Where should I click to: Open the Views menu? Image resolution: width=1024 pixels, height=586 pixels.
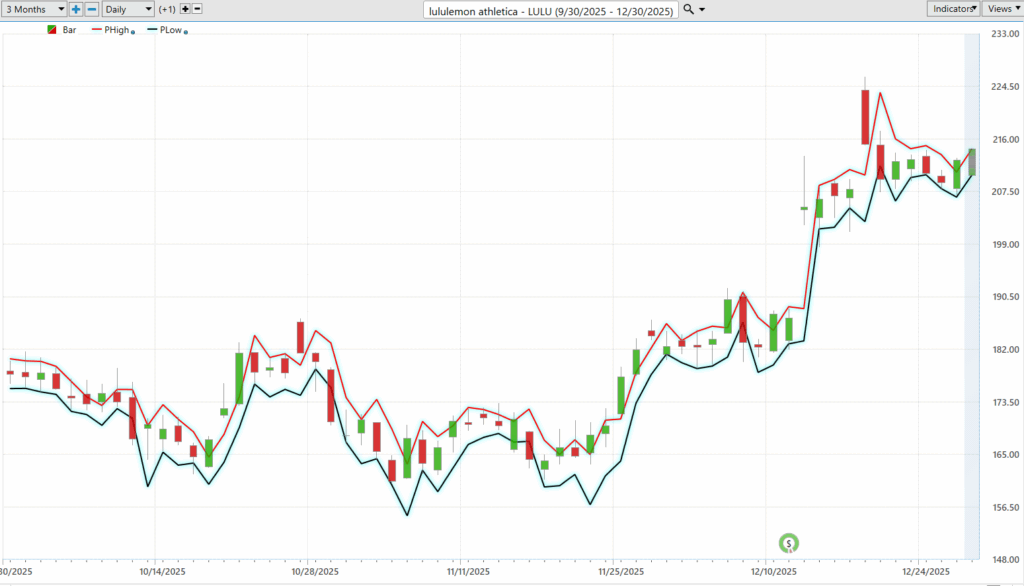1001,8
